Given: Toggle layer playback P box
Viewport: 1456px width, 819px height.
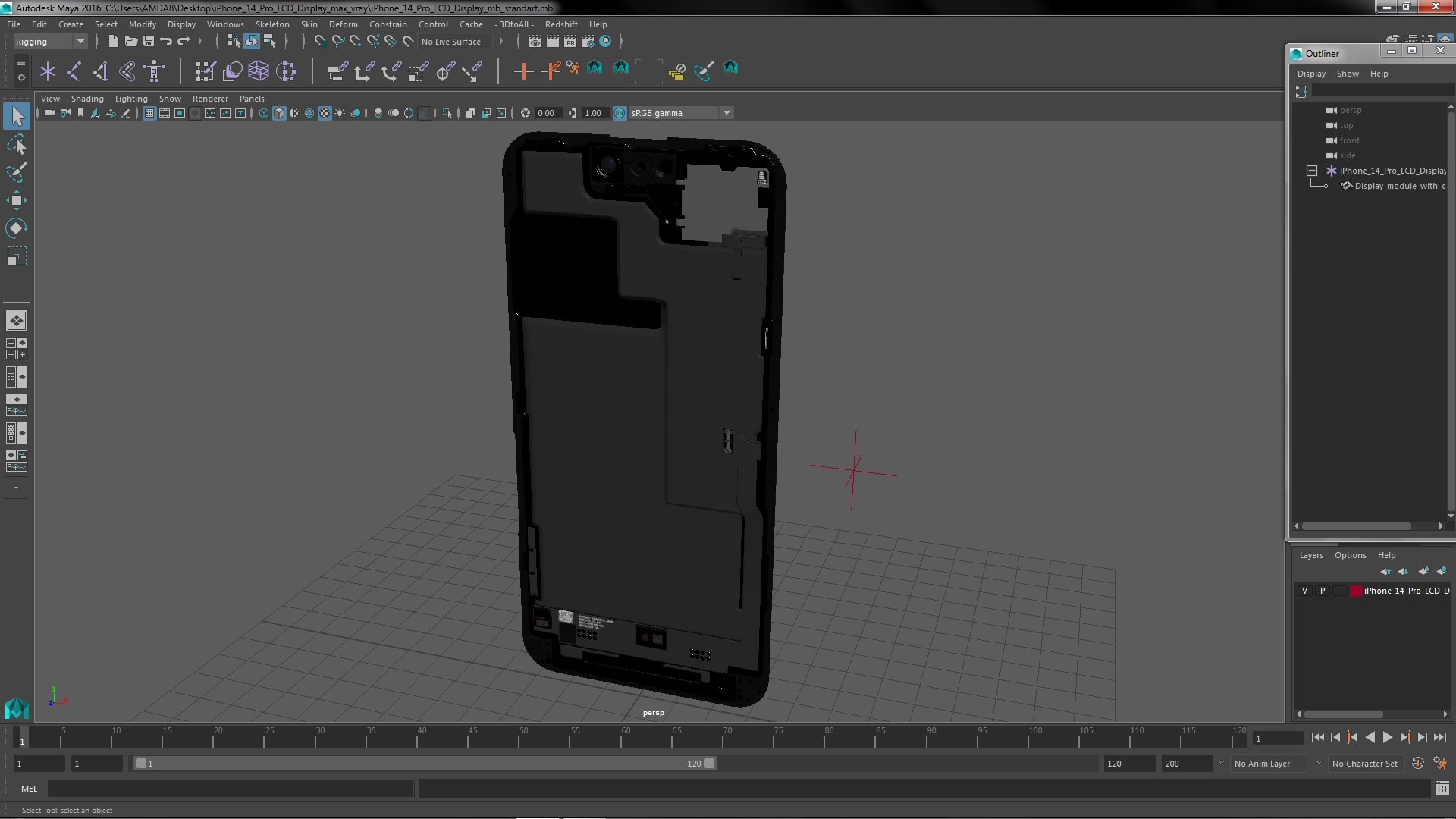Looking at the screenshot, I should [1323, 591].
